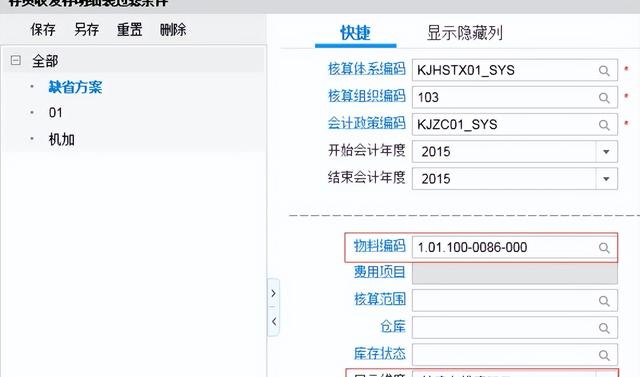
Task: Click the 费用项目 label link
Action: [380, 272]
